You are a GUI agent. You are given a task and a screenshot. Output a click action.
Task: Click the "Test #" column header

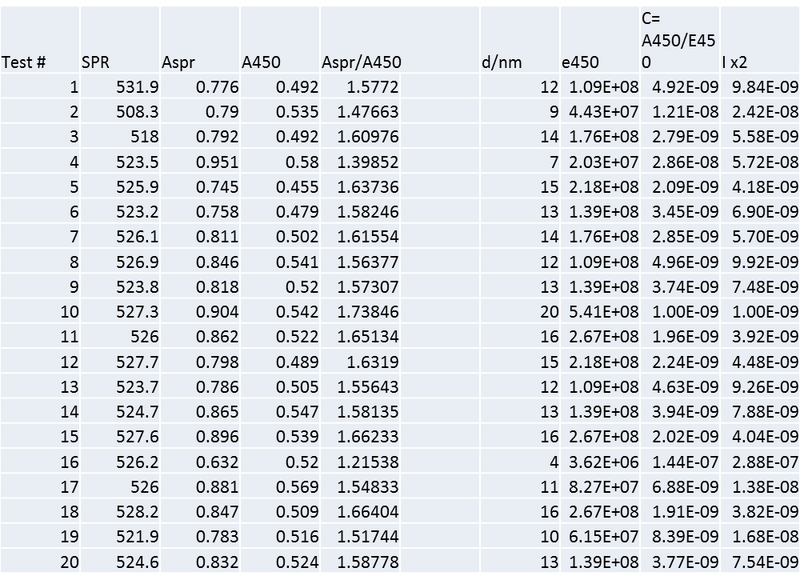tap(26, 63)
